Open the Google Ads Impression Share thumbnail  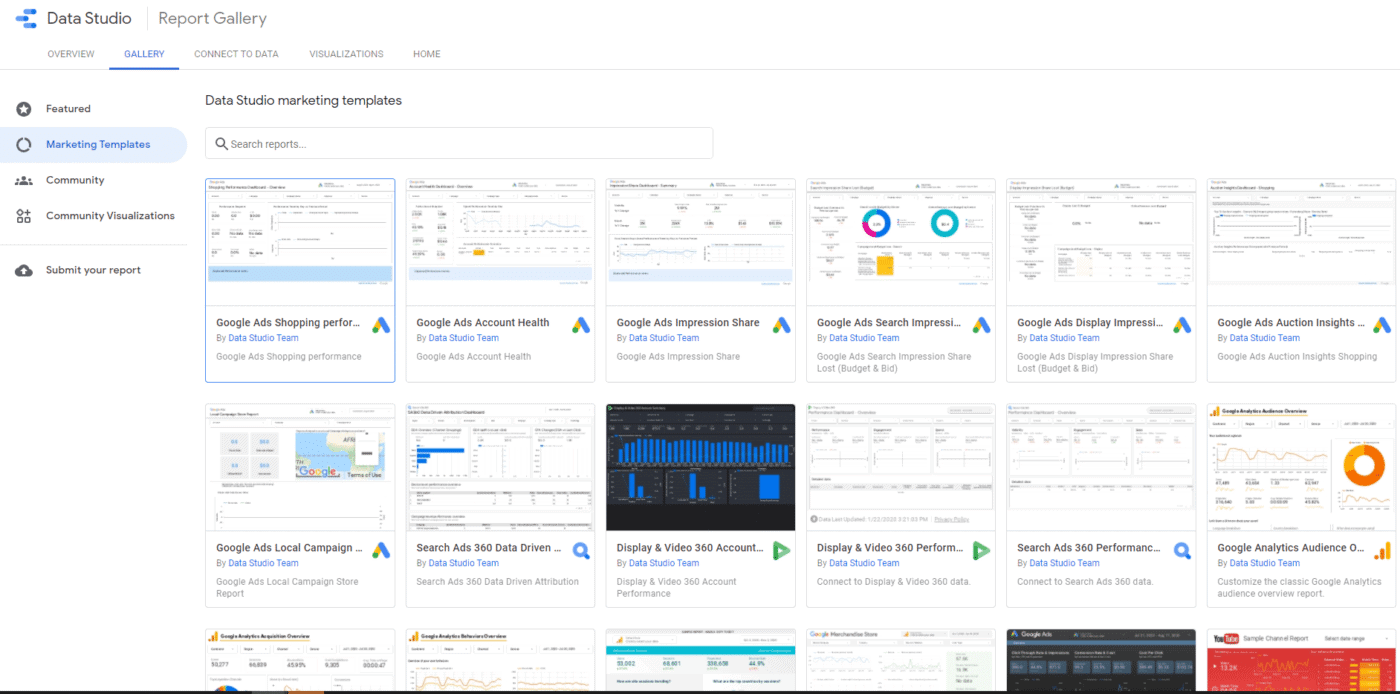(x=700, y=240)
